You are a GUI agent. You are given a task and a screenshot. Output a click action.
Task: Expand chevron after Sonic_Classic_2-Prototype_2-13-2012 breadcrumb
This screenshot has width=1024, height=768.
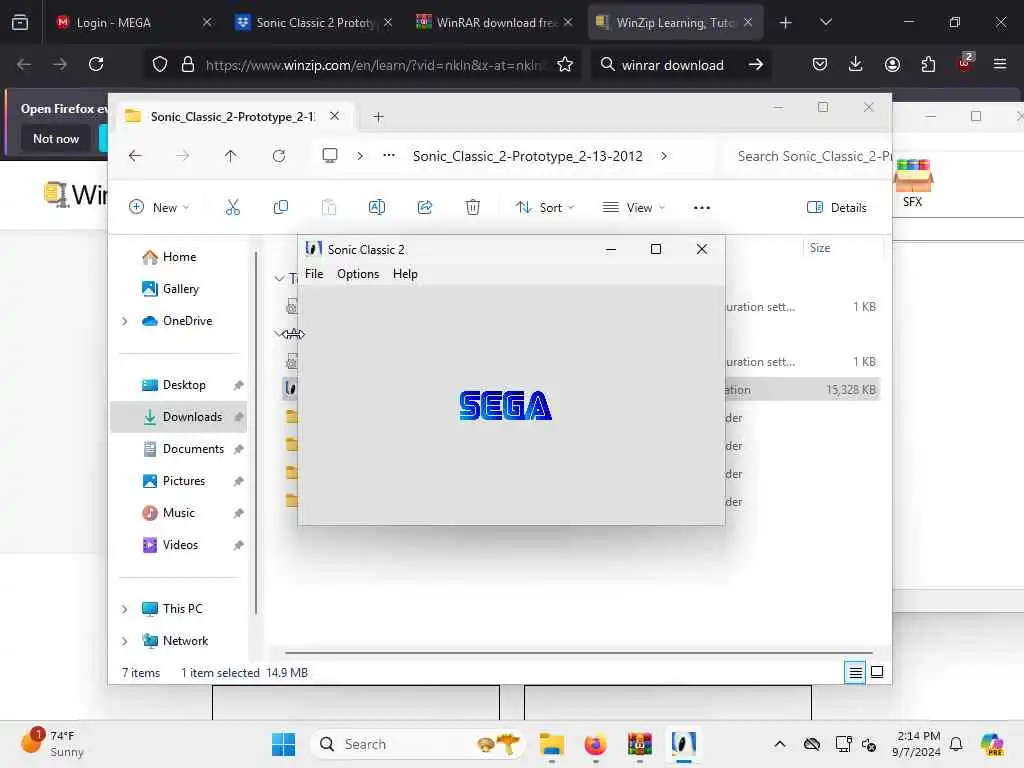click(x=664, y=156)
